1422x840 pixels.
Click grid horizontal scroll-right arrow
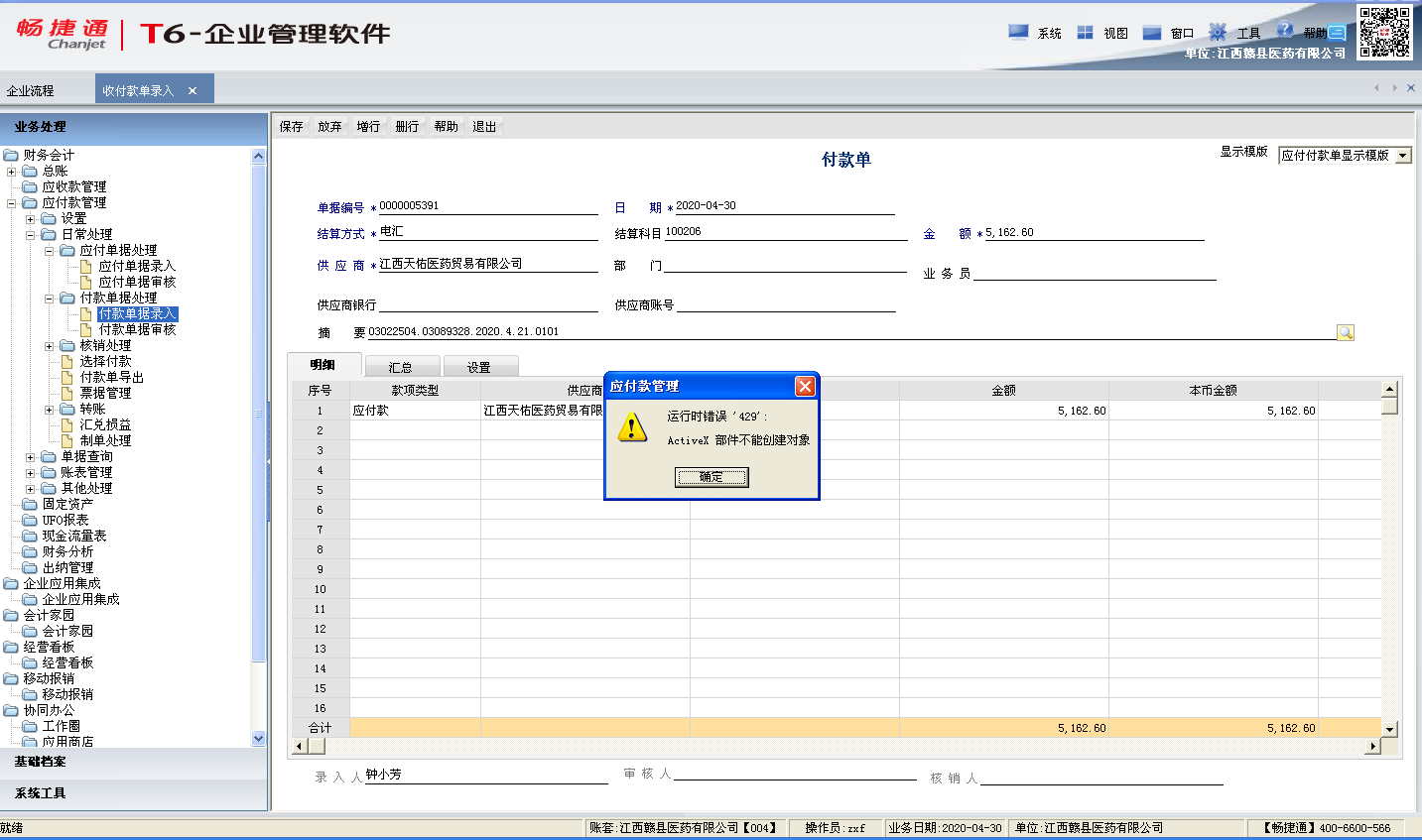[1373, 746]
